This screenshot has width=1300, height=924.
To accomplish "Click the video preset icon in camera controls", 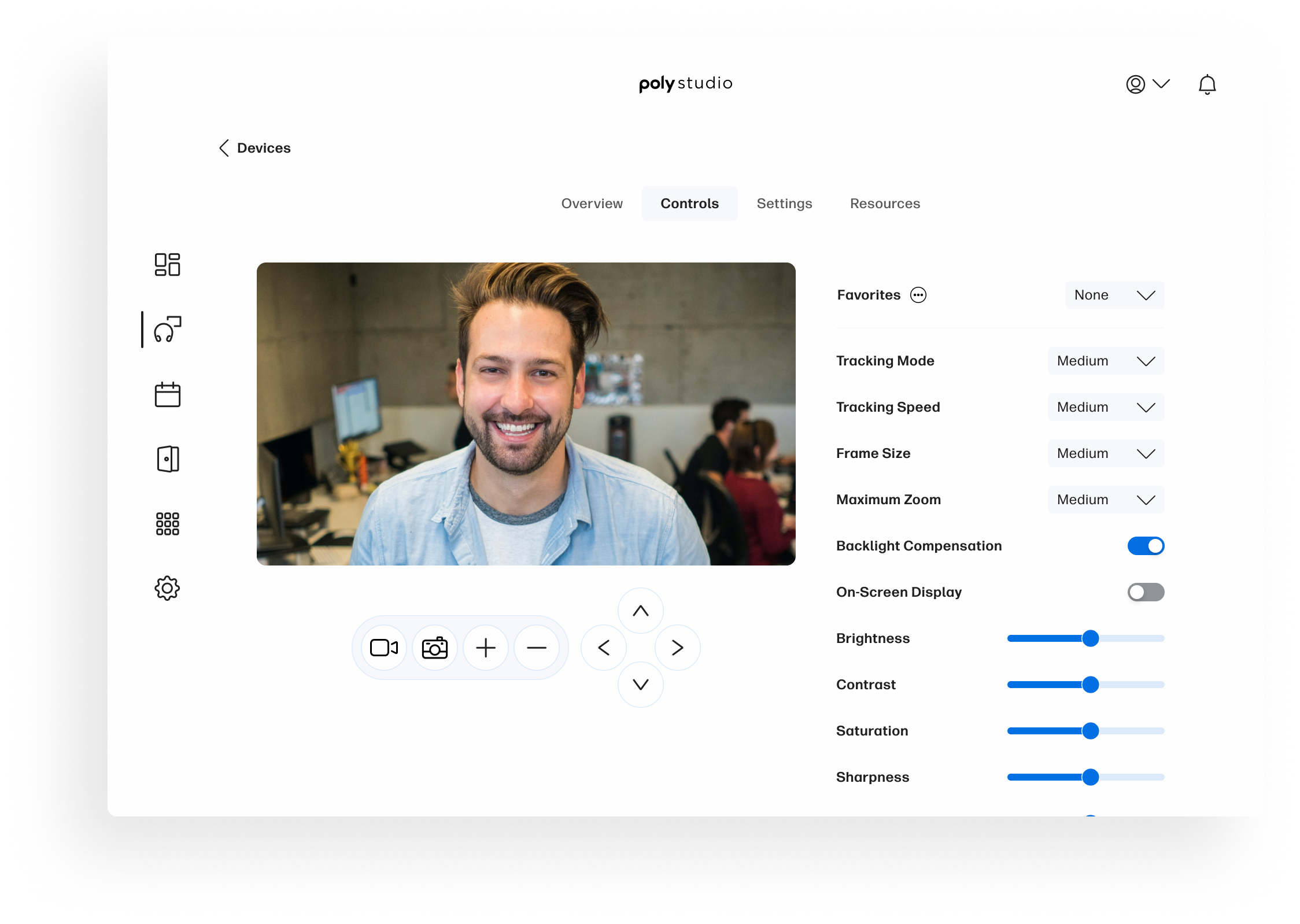I will click(383, 648).
